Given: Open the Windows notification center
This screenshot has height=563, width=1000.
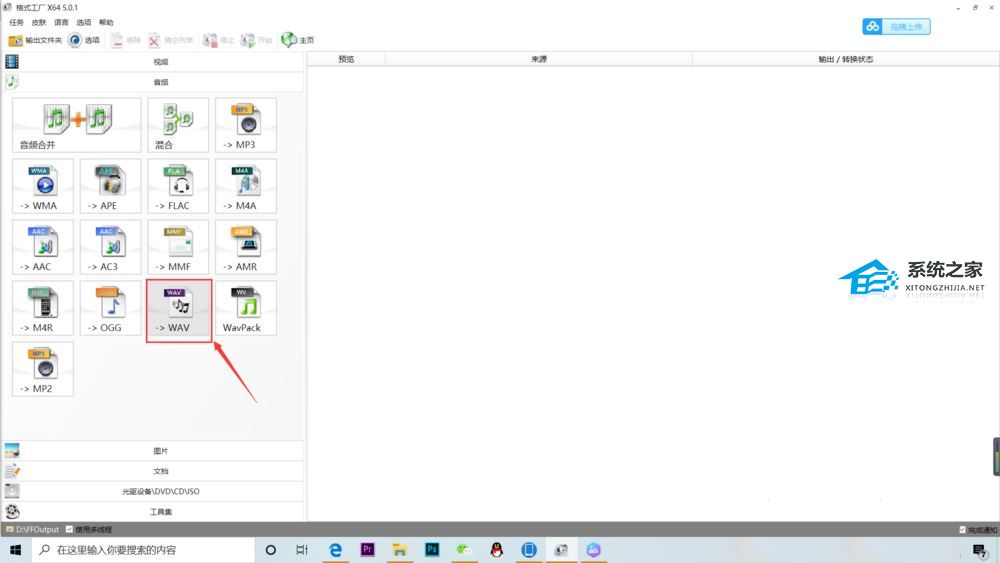Looking at the screenshot, I should pyautogui.click(x=980, y=550).
